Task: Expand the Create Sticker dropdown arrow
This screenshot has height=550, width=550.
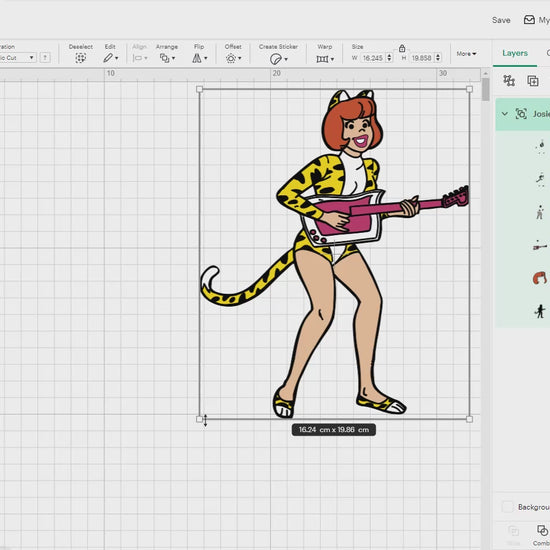Action: click(286, 59)
